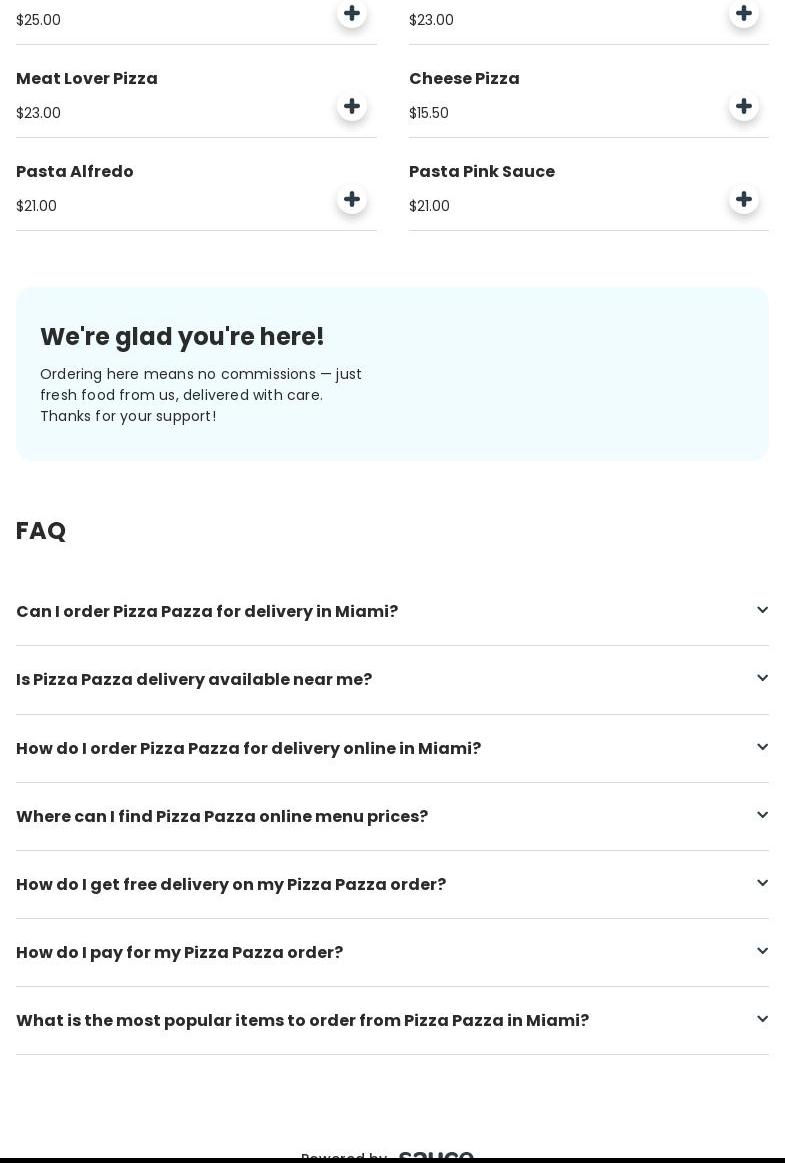The height and width of the screenshot is (1163, 785).
Task: Click the Sauce logo in footer
Action: [x=436, y=1156]
